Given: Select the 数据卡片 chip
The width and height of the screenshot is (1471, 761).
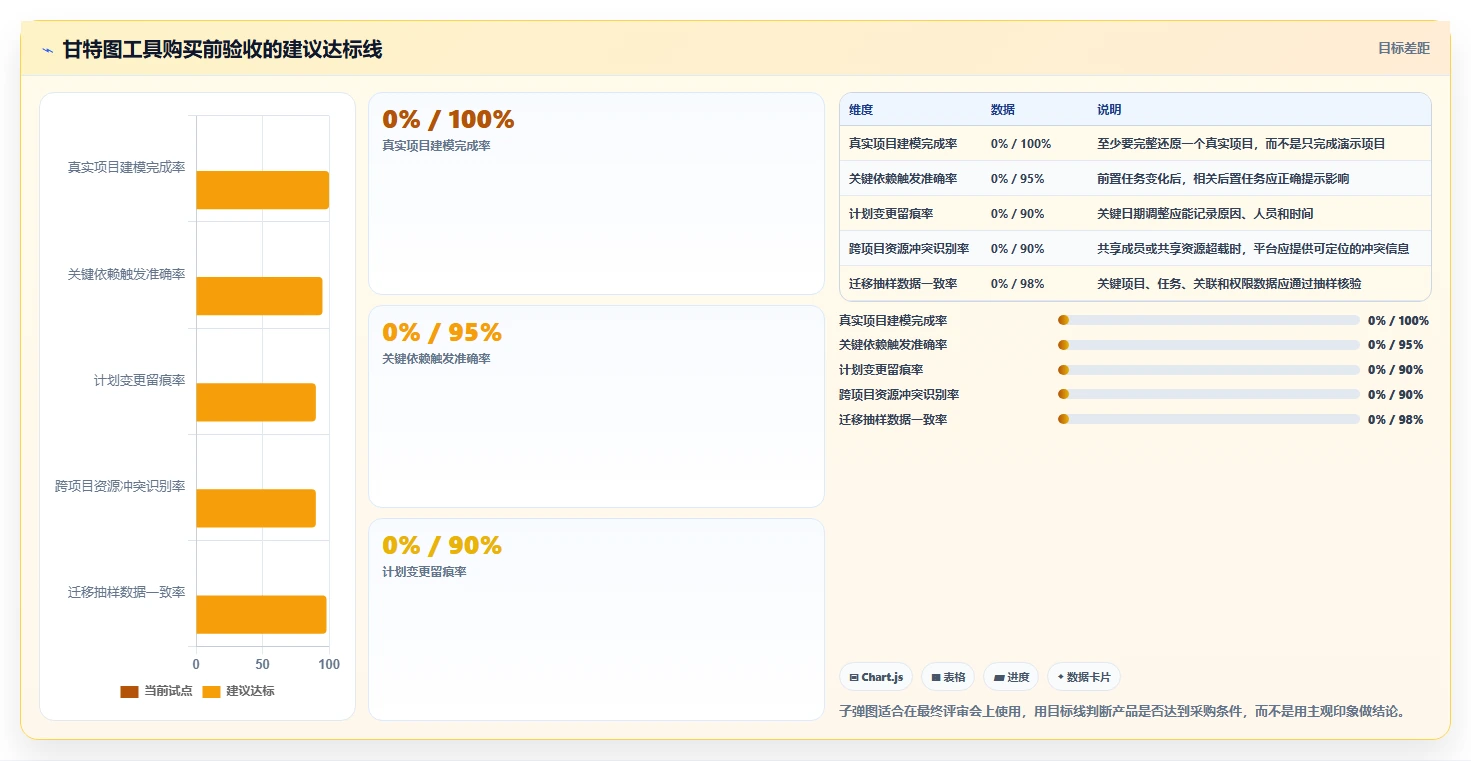Looking at the screenshot, I should coord(1084,677).
